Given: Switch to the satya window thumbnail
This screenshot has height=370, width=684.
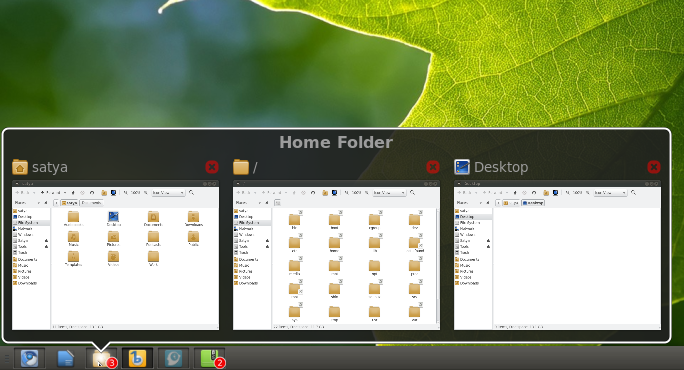Looking at the screenshot, I should [x=116, y=255].
